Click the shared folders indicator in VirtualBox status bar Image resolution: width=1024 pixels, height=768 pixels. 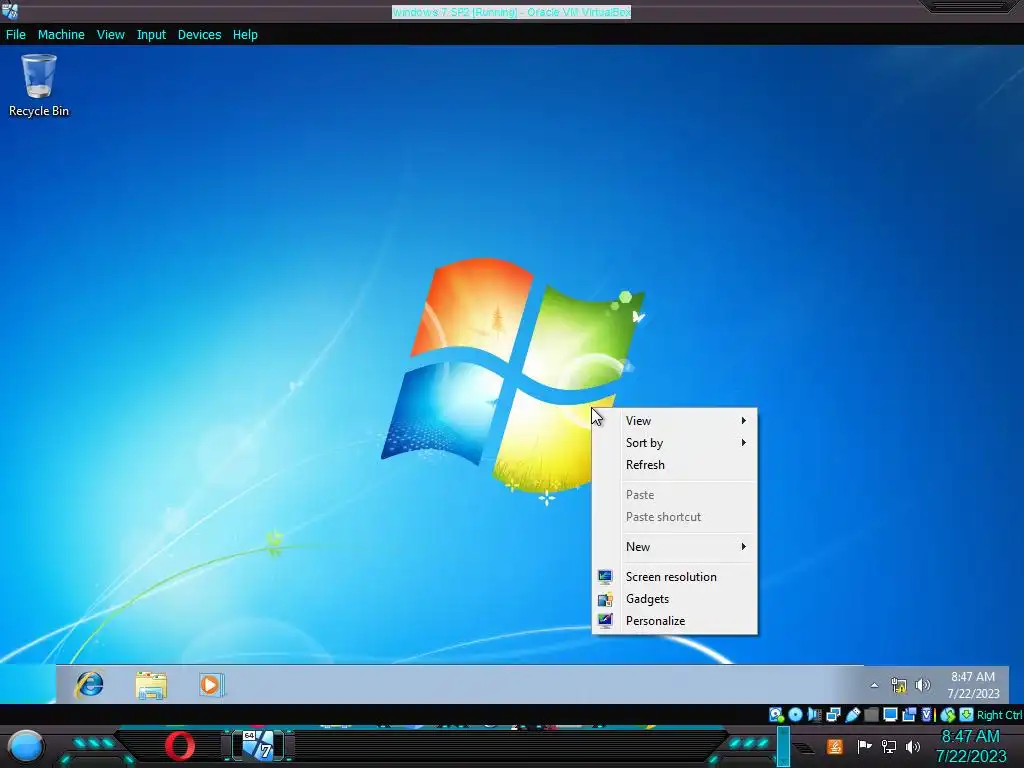(x=871, y=714)
